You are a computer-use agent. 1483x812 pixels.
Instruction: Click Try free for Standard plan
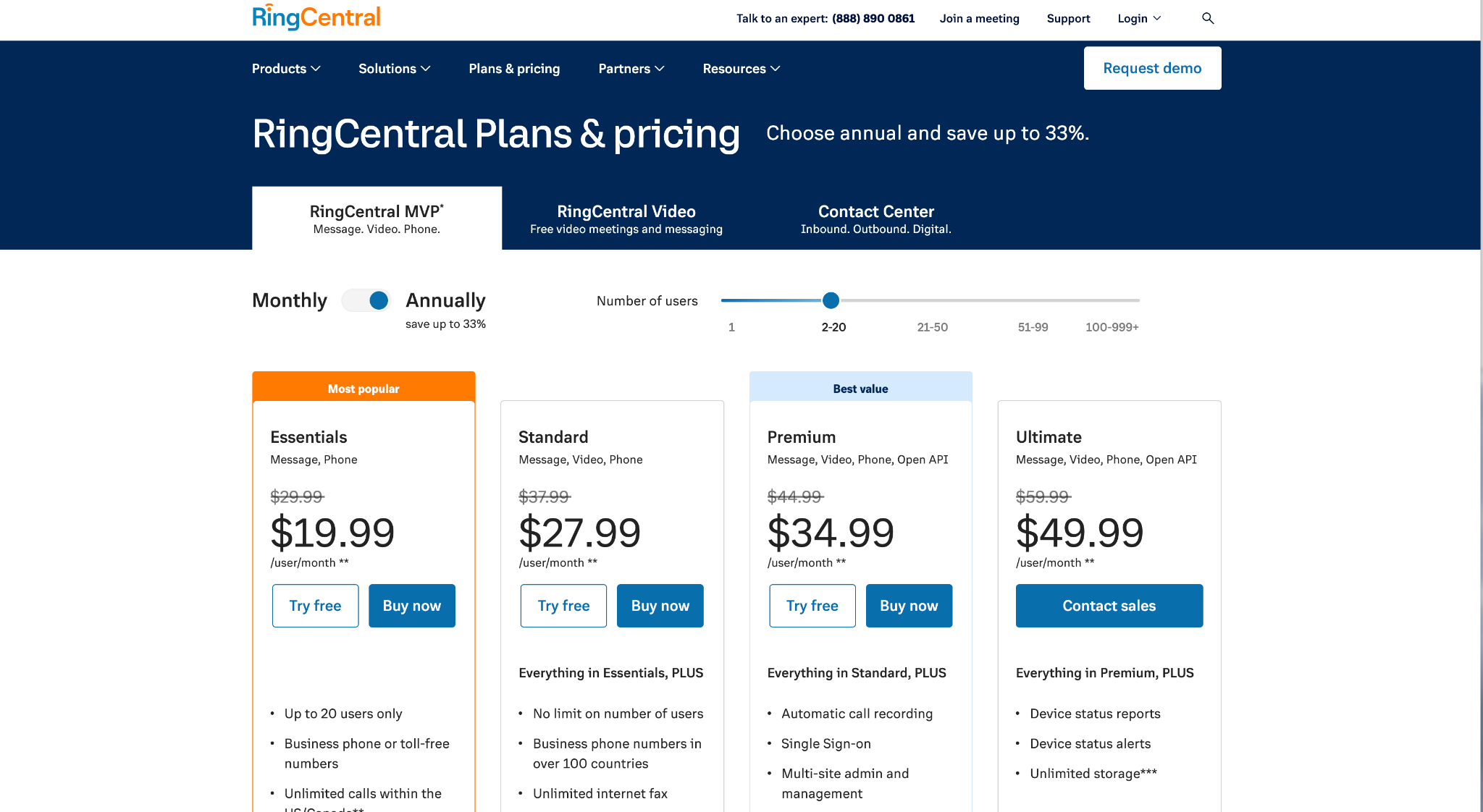[563, 606]
